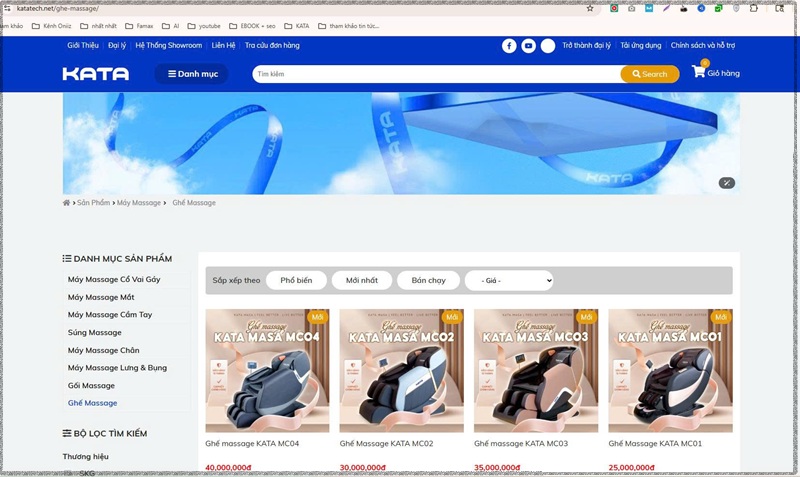This screenshot has width=800, height=477.
Task: Open Ghế Massage KATA MC01 title link
Action: coord(655,444)
